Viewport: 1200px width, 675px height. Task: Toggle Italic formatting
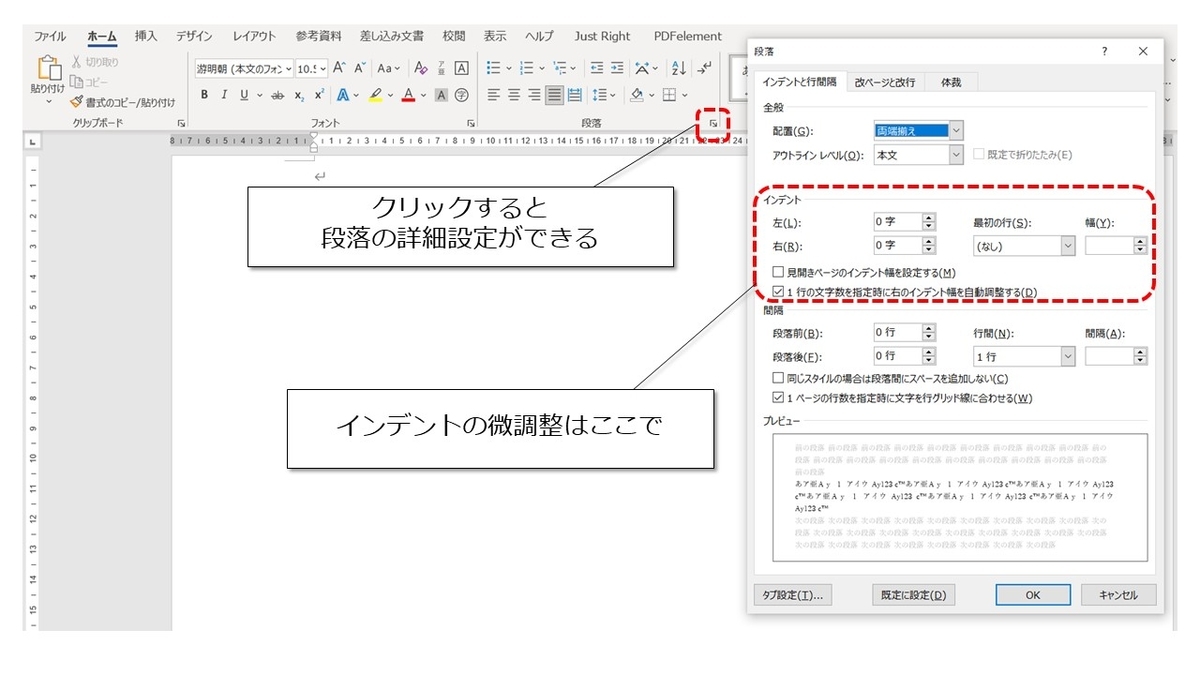click(x=224, y=95)
